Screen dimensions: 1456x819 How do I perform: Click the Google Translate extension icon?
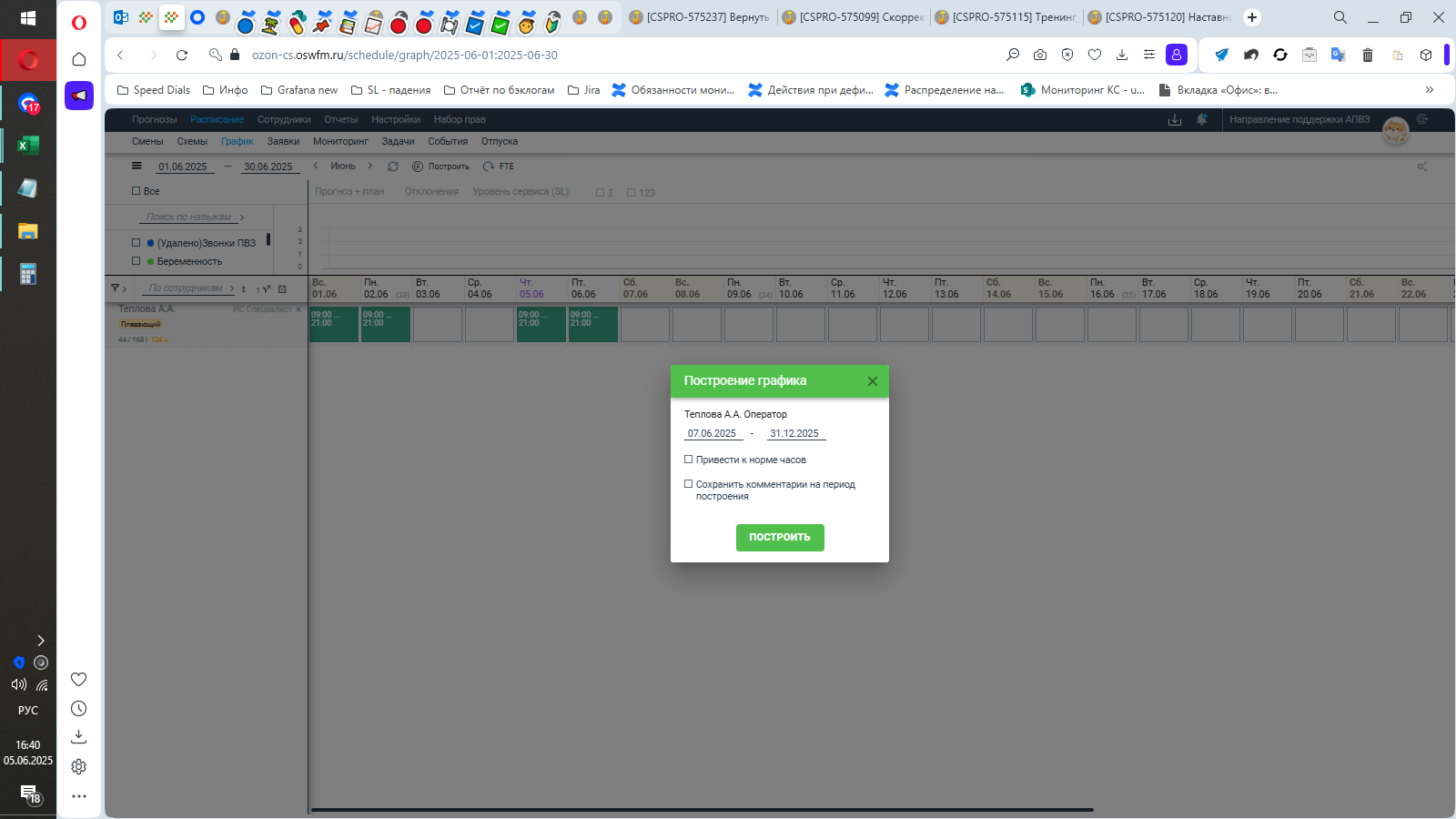tap(1338, 55)
